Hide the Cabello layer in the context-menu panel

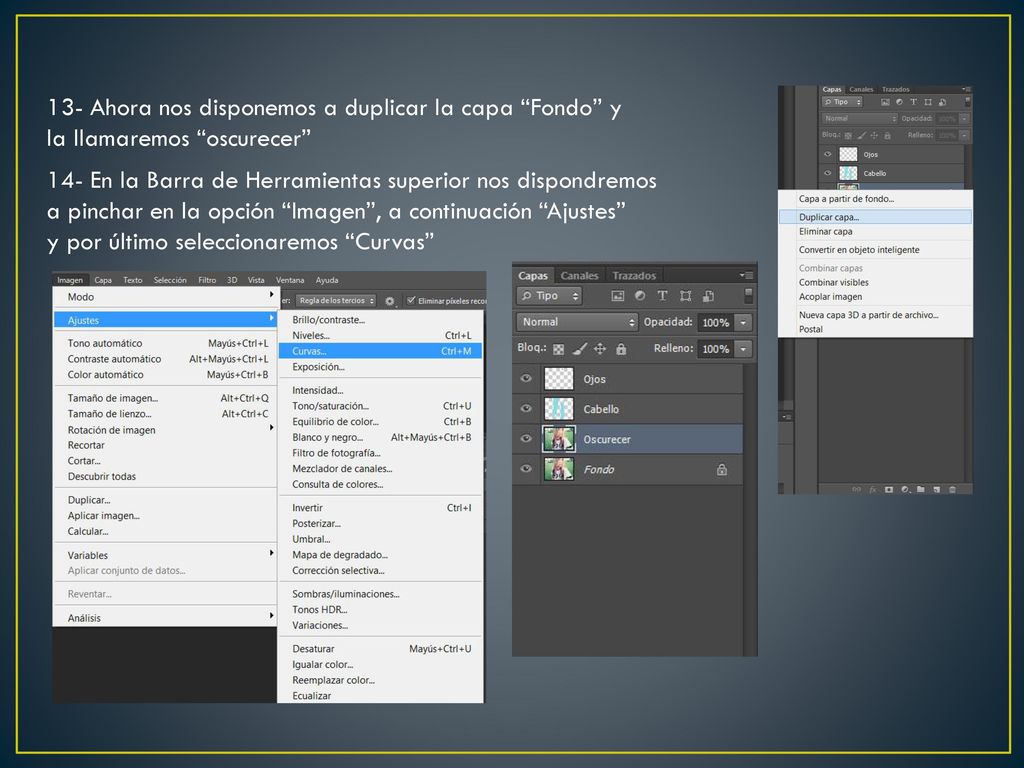tap(827, 173)
